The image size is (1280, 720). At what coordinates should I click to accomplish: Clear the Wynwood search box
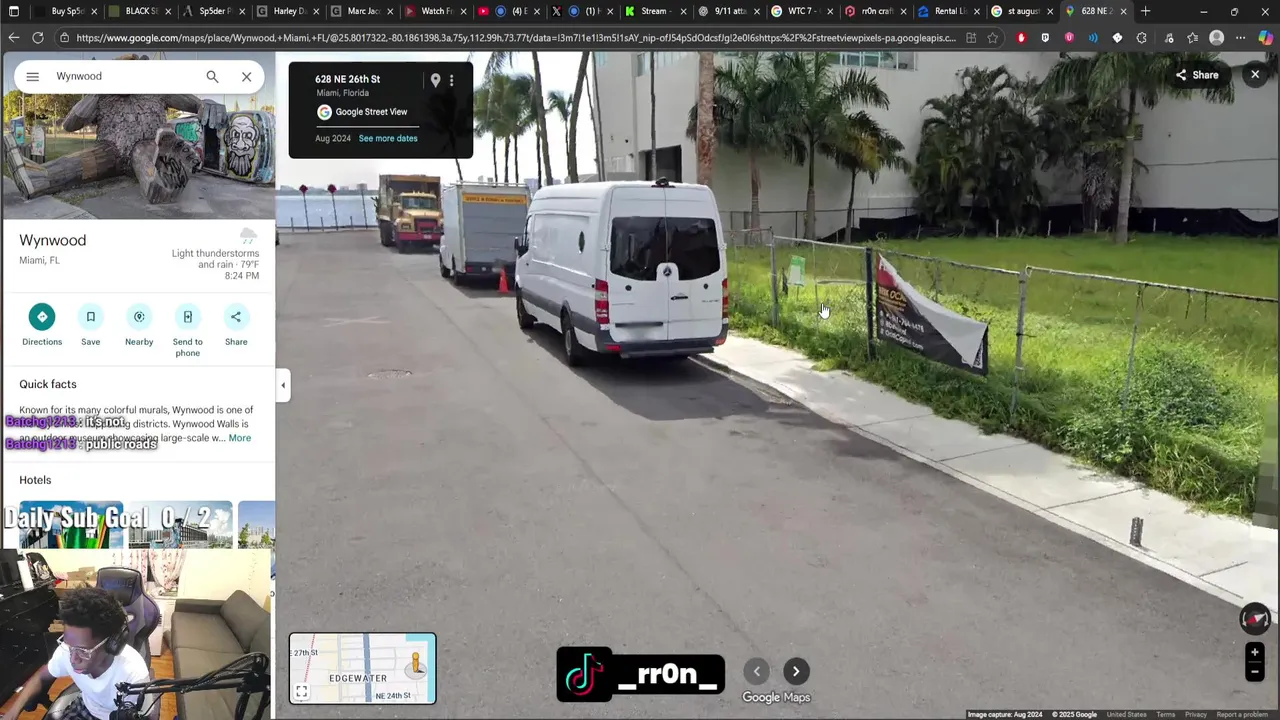(246, 76)
